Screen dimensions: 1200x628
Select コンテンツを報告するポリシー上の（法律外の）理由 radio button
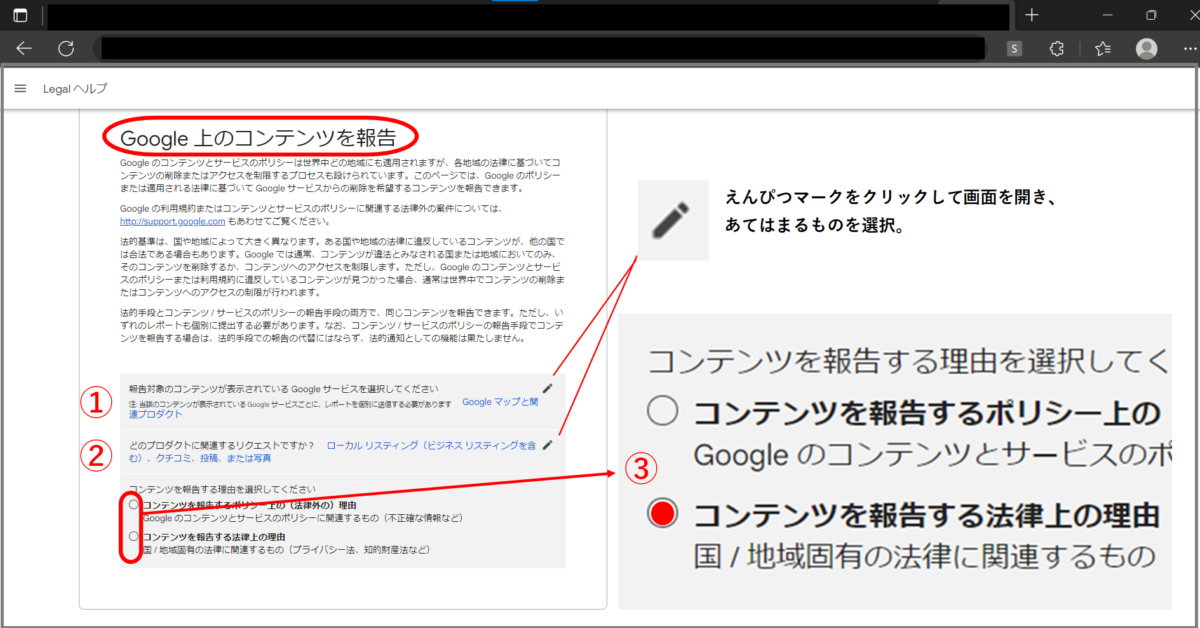tap(134, 505)
